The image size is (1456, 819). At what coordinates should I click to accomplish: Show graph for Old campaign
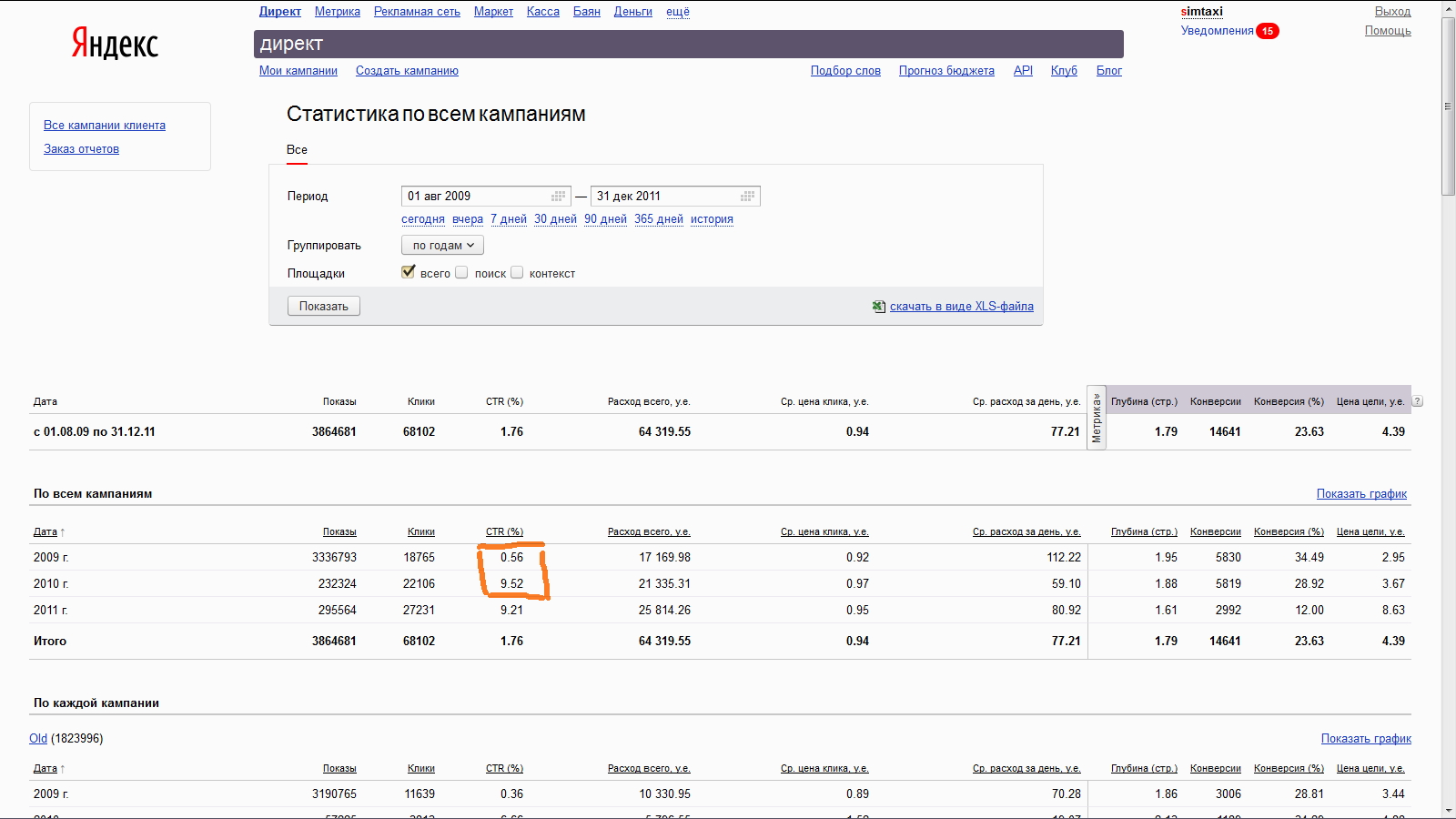[1366, 739]
